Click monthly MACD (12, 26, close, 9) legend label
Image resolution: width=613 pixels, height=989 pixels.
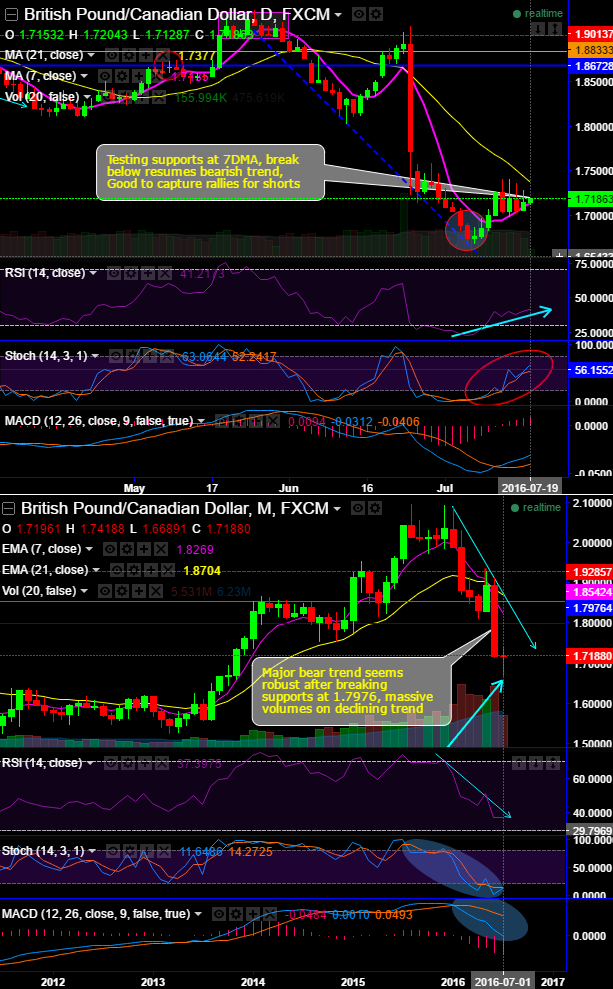98,913
